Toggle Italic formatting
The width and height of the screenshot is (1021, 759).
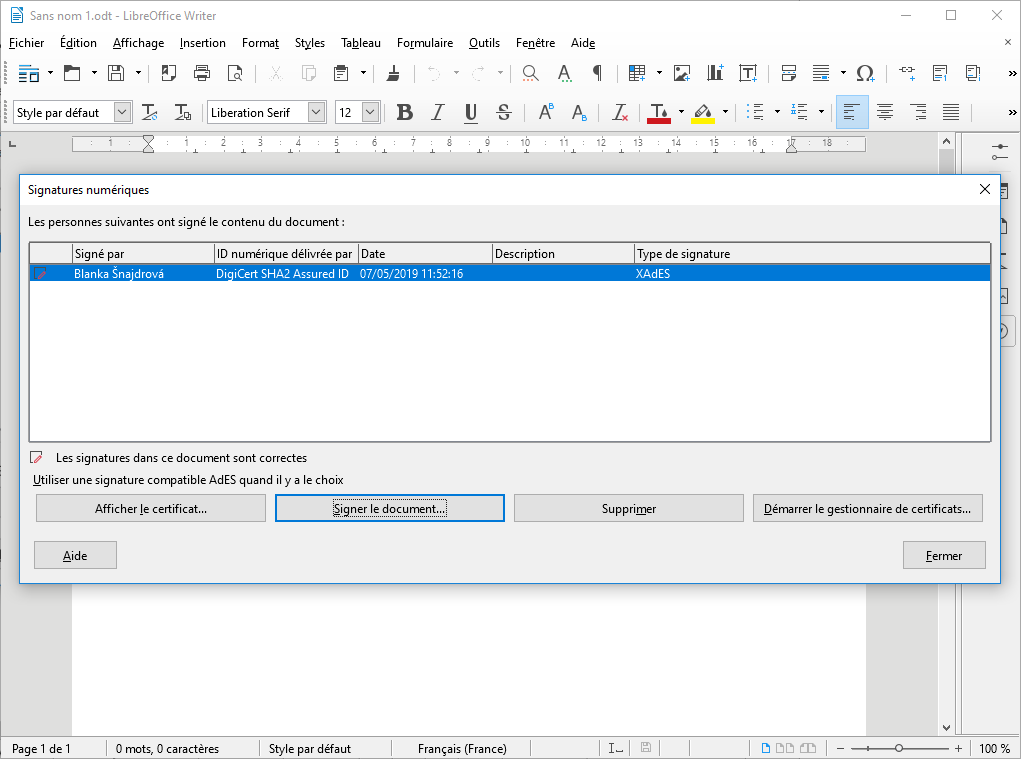438,112
